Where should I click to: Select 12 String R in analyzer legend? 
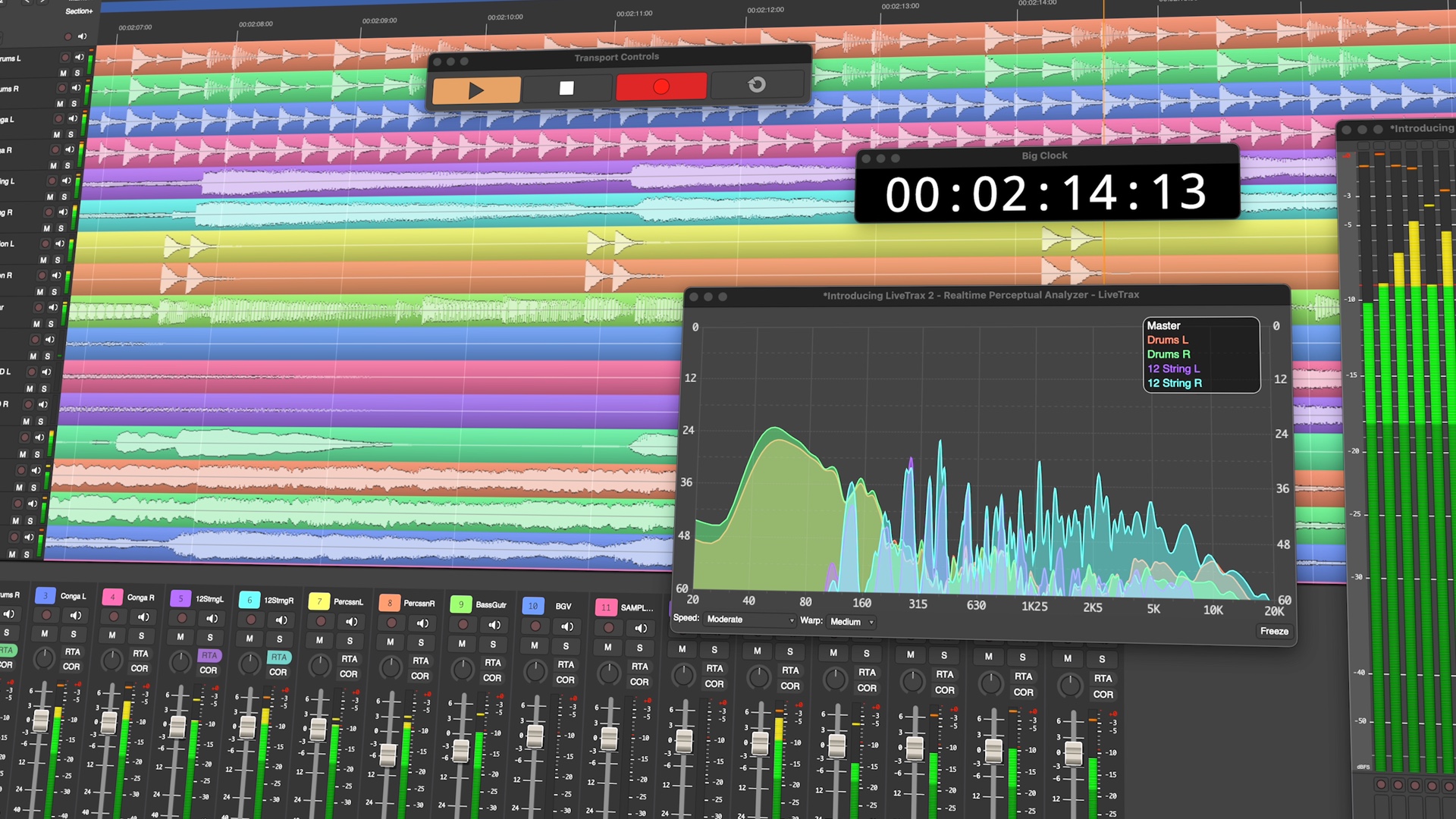pyautogui.click(x=1174, y=383)
